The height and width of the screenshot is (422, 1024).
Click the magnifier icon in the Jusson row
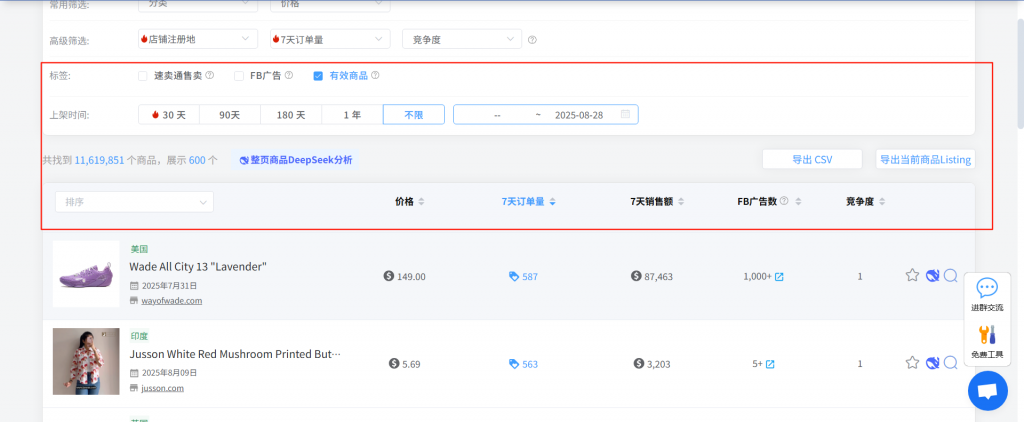950,363
